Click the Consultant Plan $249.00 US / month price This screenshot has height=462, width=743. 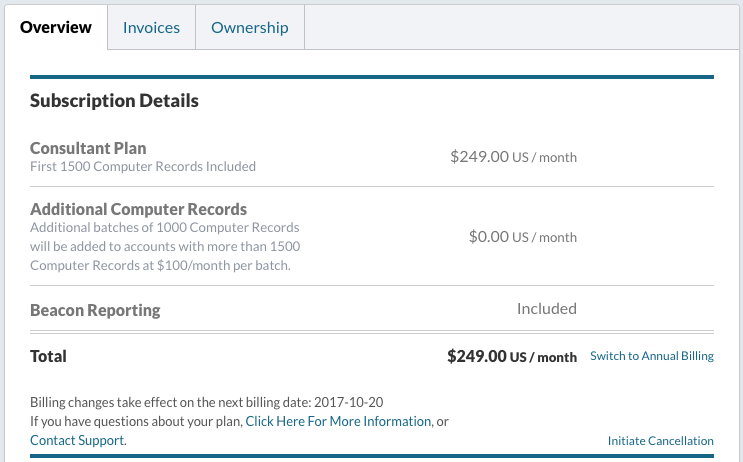(513, 156)
